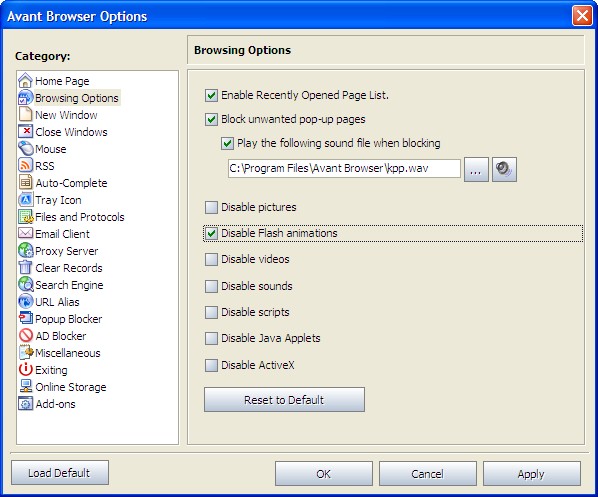Open Files and Protocols settings

click(80, 217)
